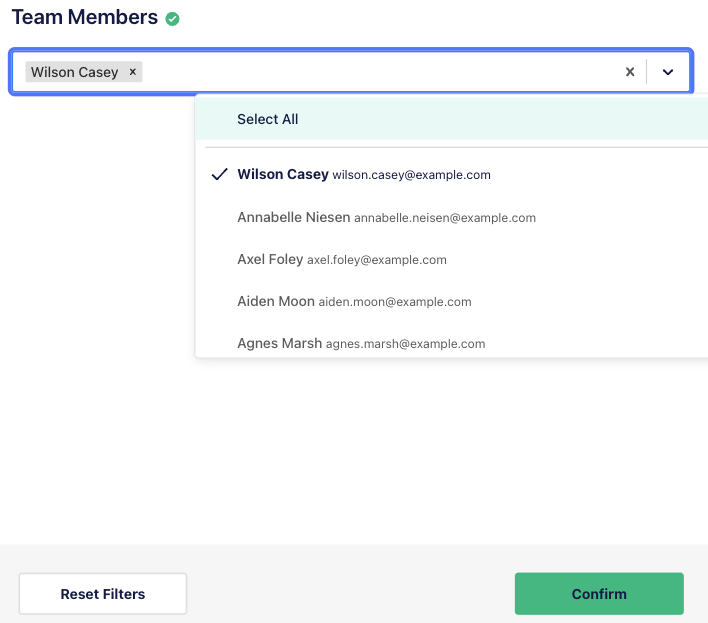Click the Team Members heading

84,18
